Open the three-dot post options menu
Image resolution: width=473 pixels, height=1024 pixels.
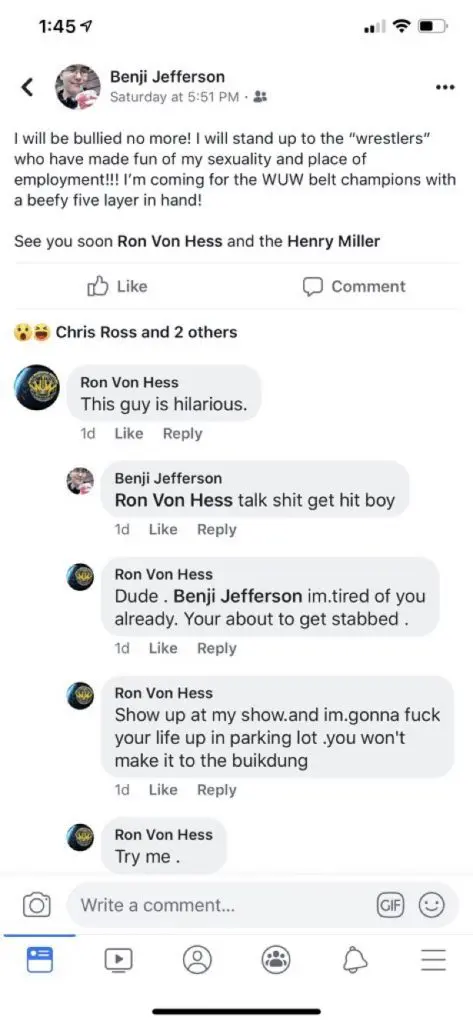pos(444,87)
